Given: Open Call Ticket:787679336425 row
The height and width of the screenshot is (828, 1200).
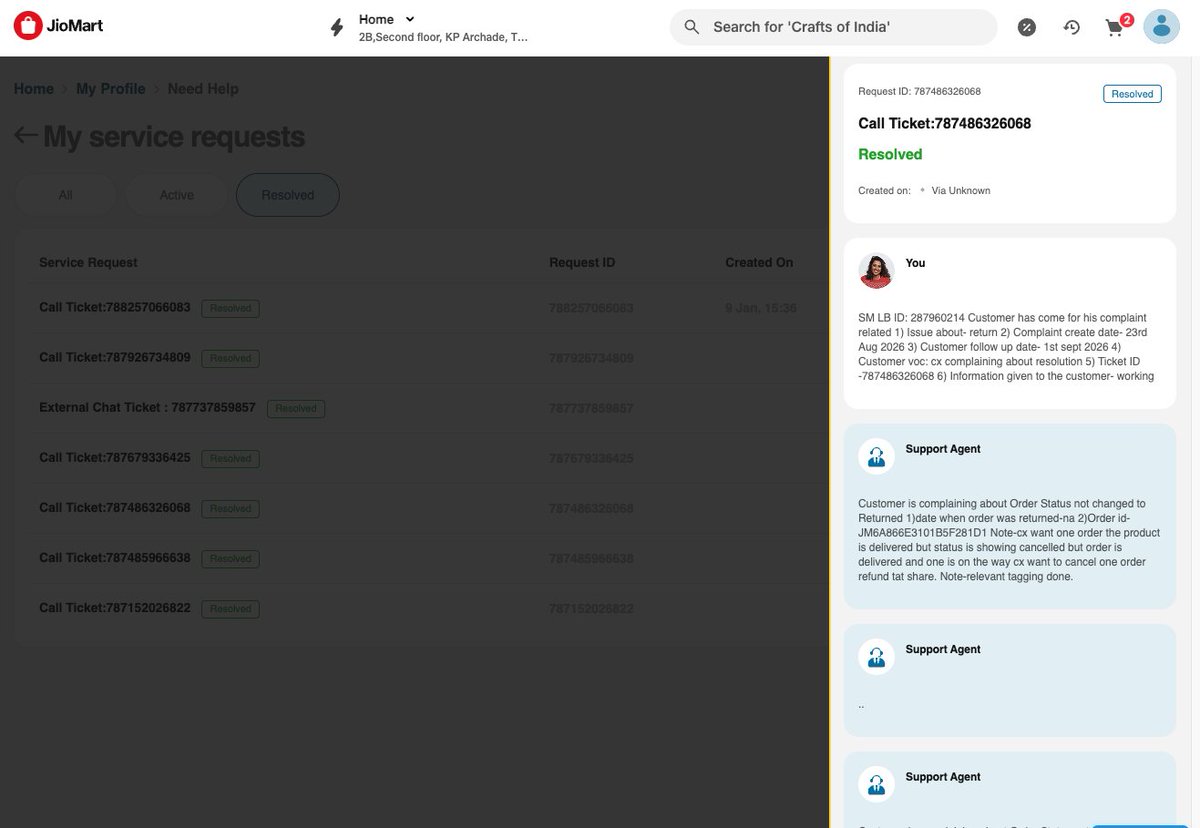Looking at the screenshot, I should (421, 458).
